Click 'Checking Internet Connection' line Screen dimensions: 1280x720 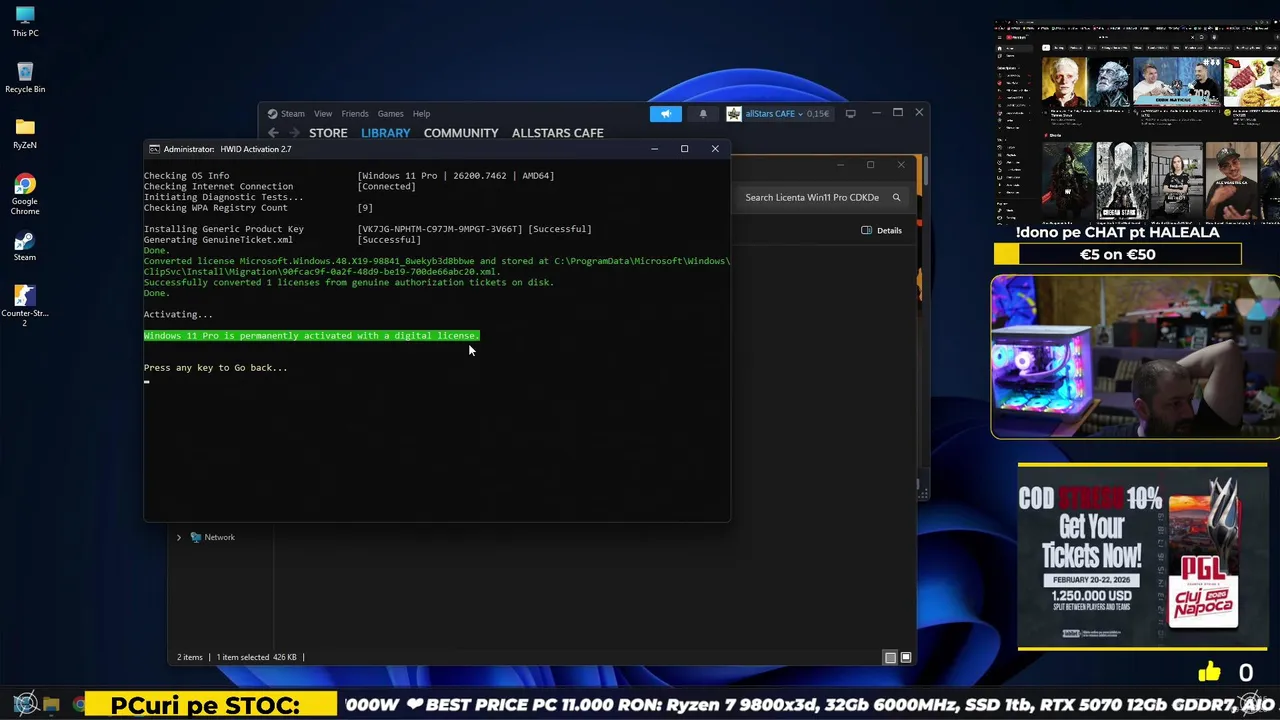(x=218, y=186)
